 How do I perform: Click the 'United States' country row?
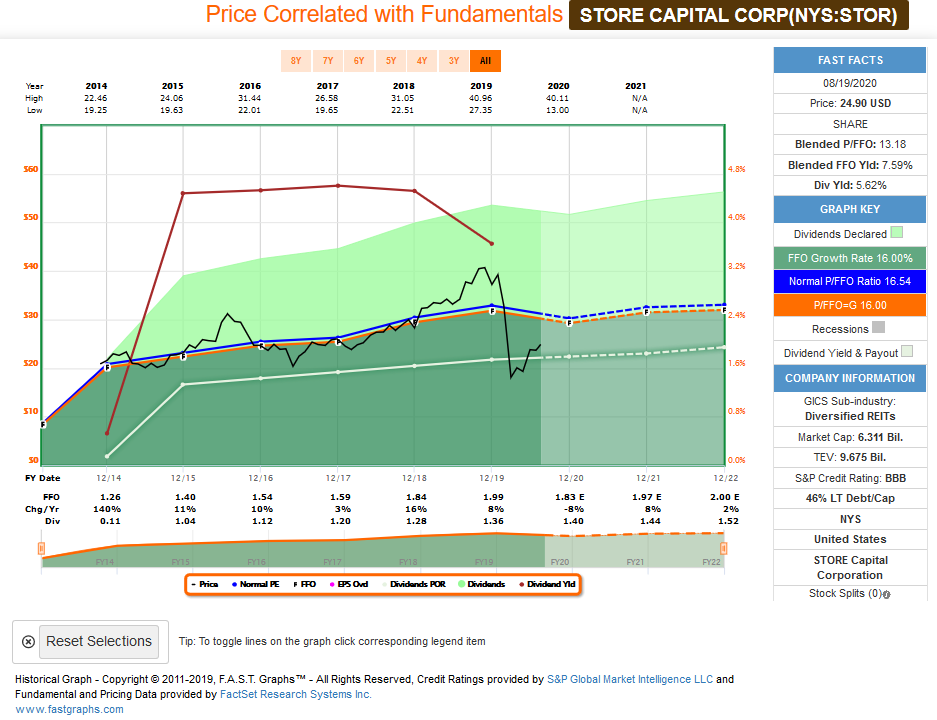pos(850,539)
